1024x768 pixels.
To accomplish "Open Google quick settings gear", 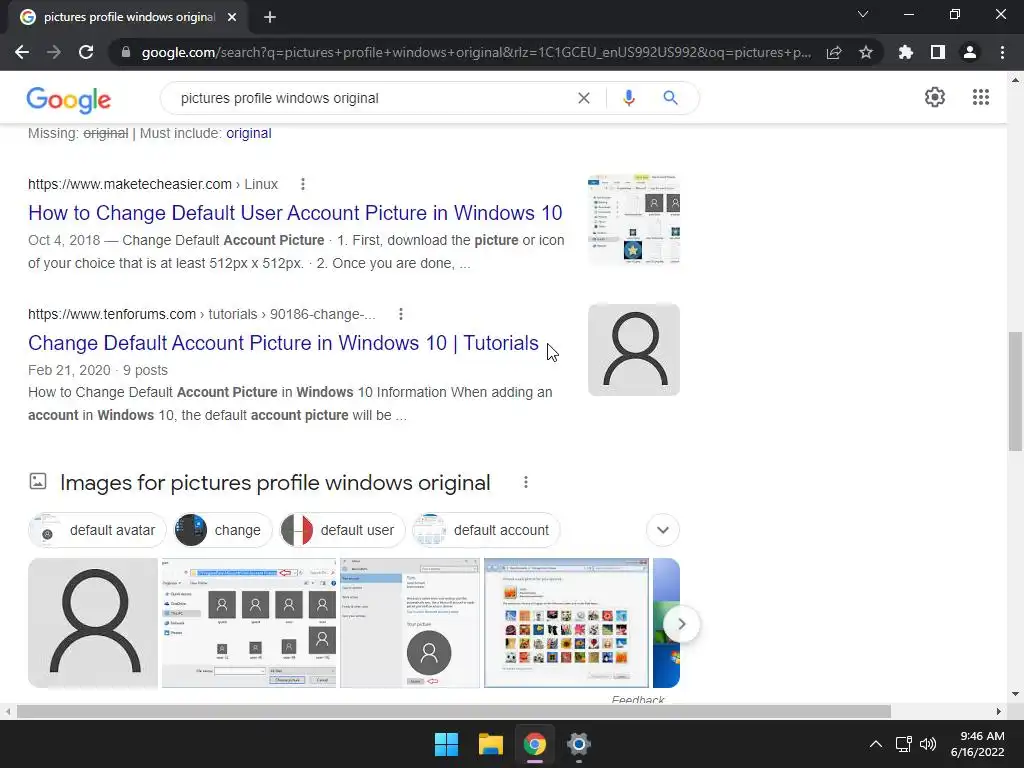I will pyautogui.click(x=935, y=97).
